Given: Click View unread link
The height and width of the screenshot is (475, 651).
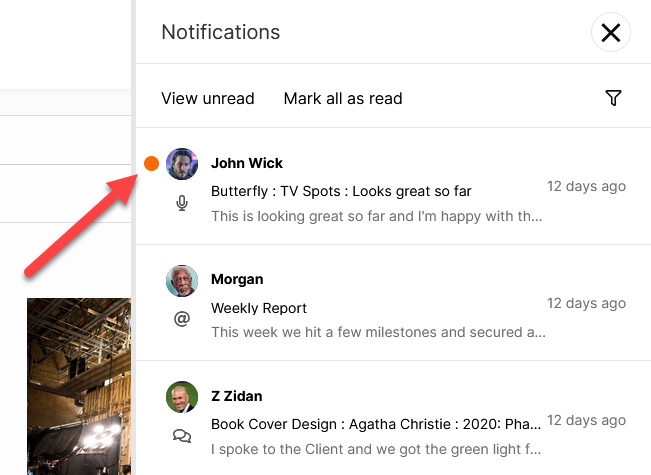Looking at the screenshot, I should point(208,98).
